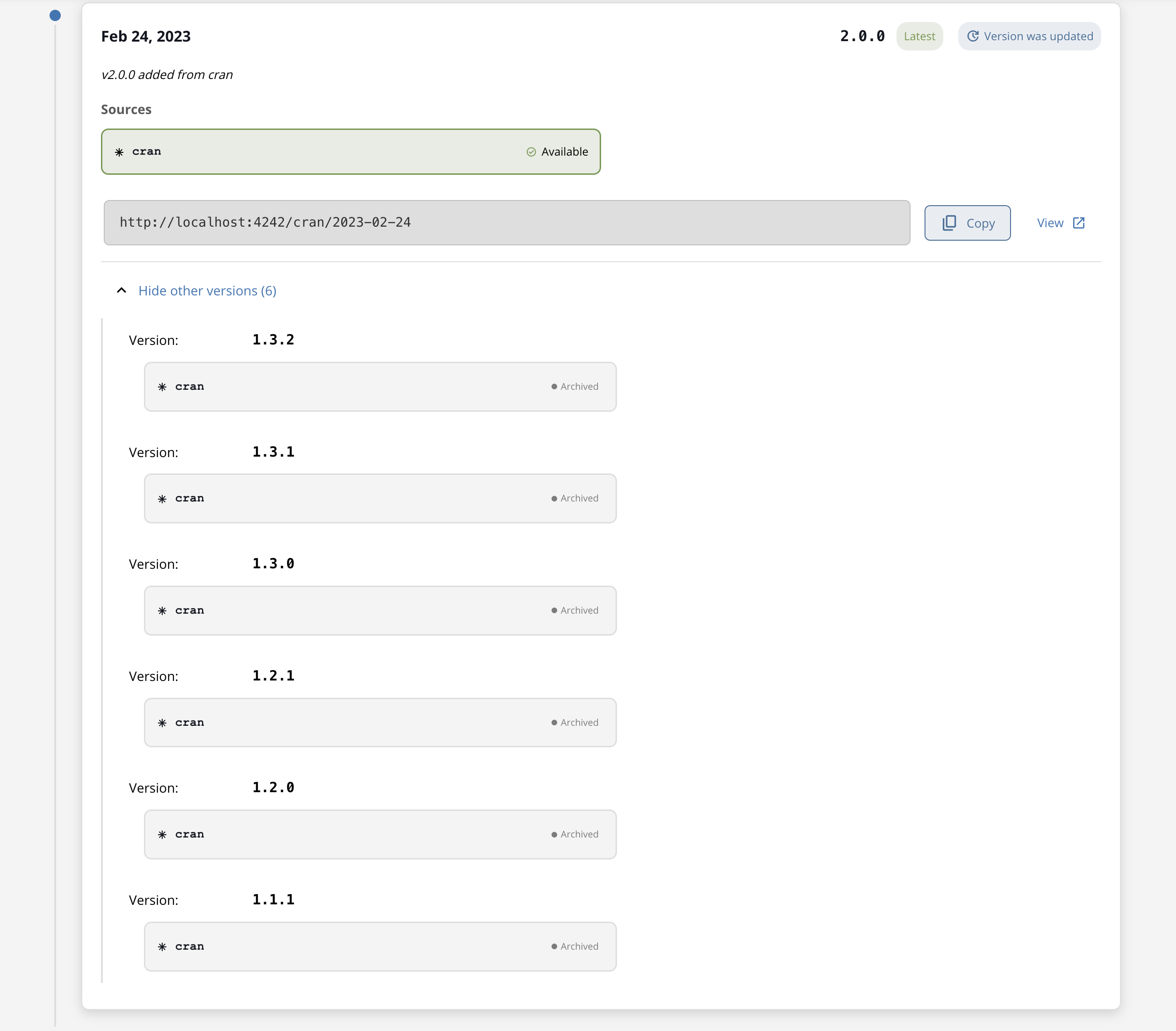Copy the repository URL with Copy button

coord(967,222)
